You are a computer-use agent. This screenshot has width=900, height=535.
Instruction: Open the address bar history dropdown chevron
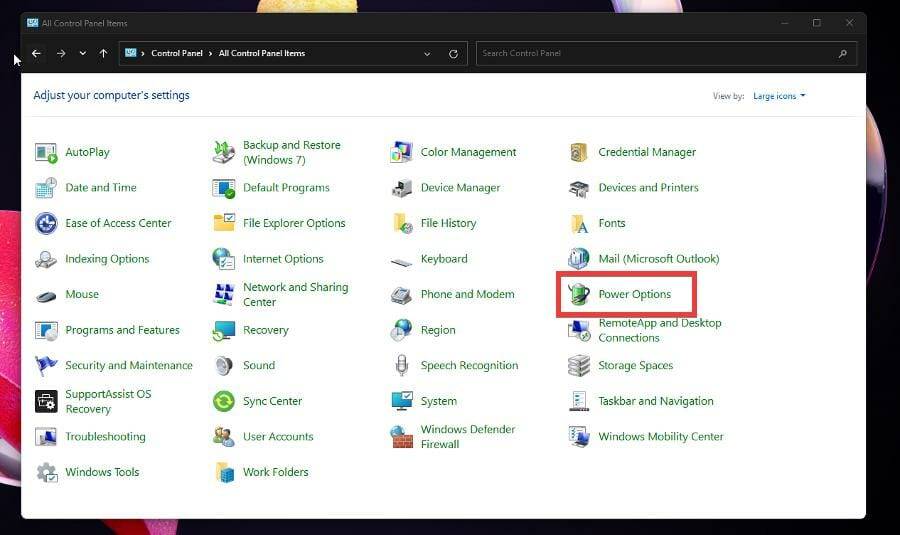[427, 54]
